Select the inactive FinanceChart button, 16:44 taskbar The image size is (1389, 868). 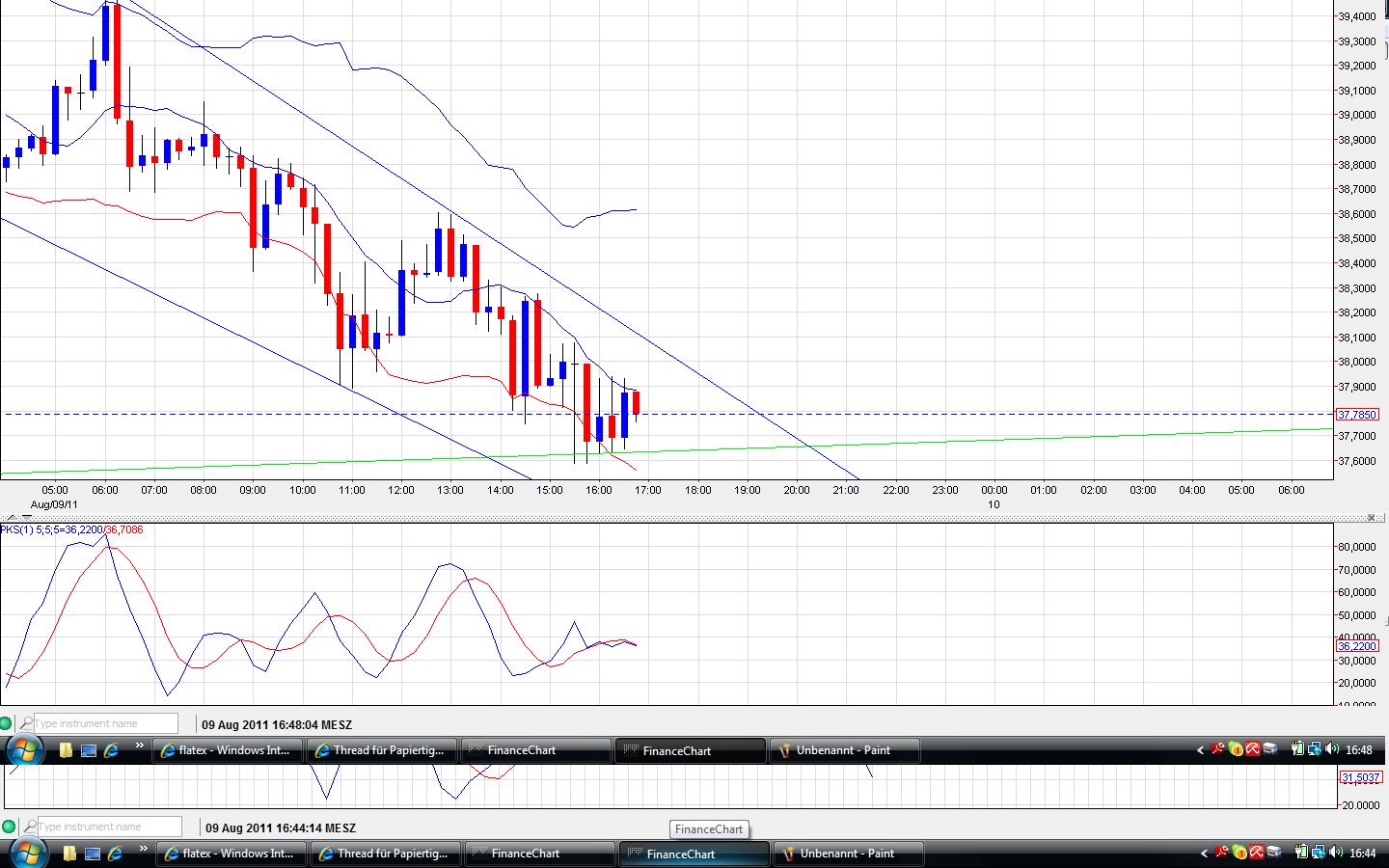tap(540, 854)
